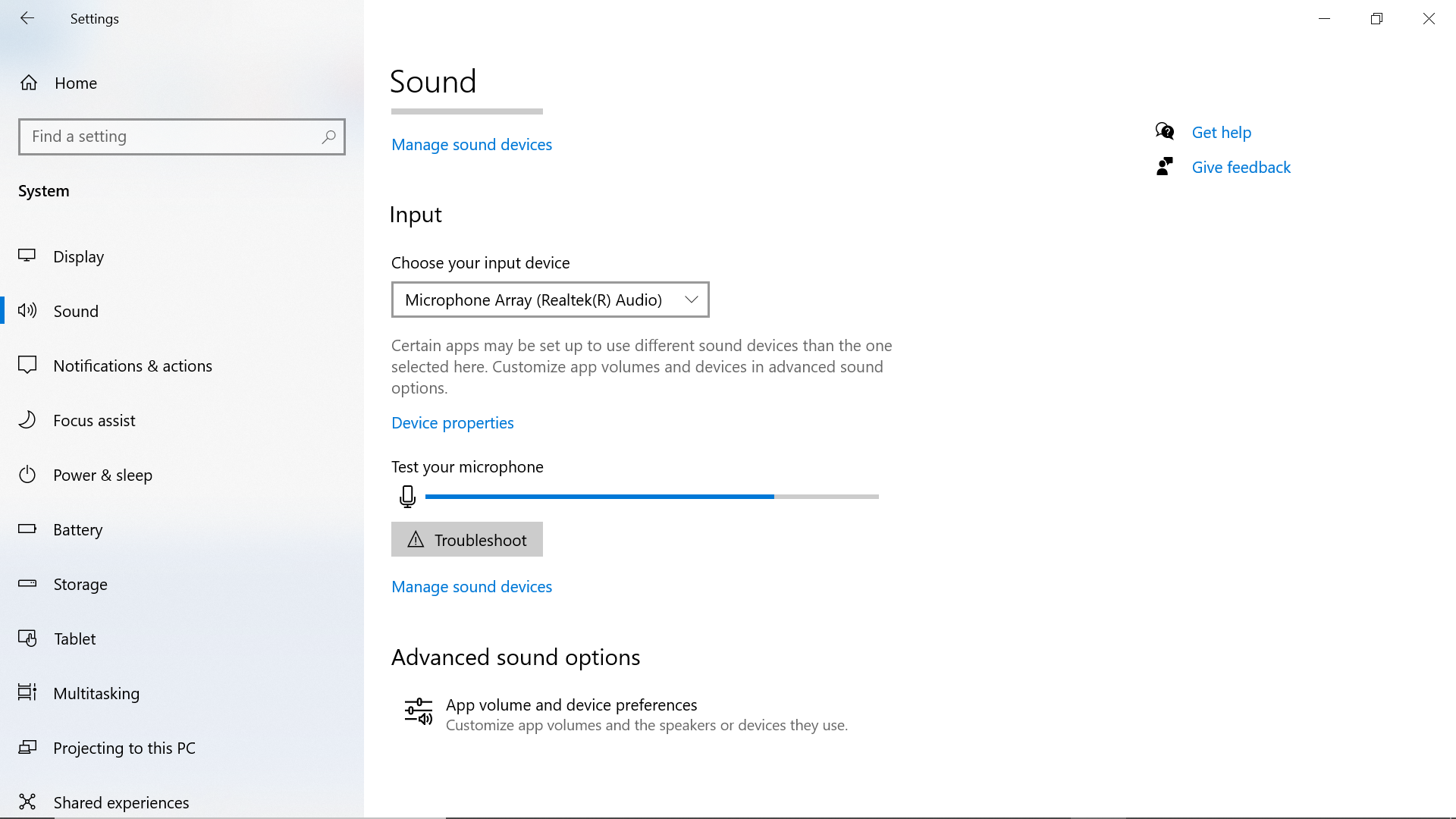
Task: Click the Projecting to this PC icon
Action: click(27, 748)
